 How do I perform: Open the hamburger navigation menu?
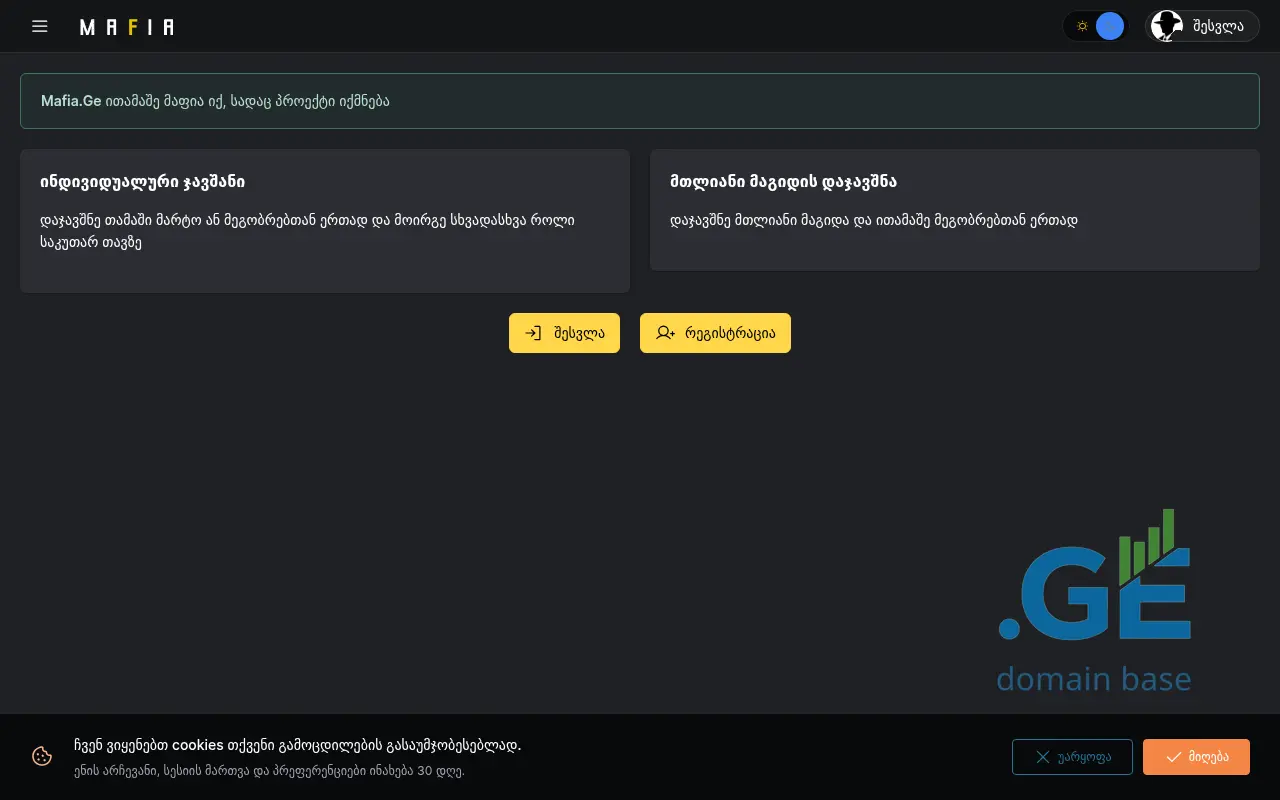(x=40, y=26)
